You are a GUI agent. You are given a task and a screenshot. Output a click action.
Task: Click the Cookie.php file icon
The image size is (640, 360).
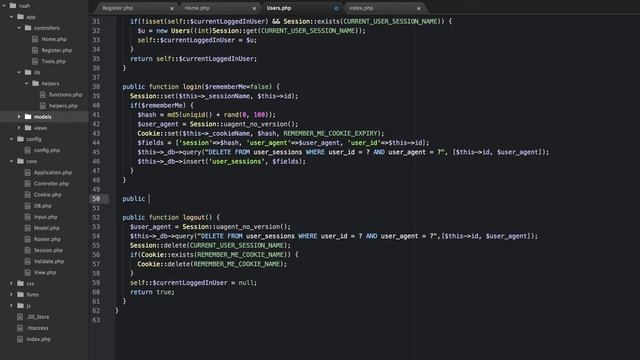28,195
